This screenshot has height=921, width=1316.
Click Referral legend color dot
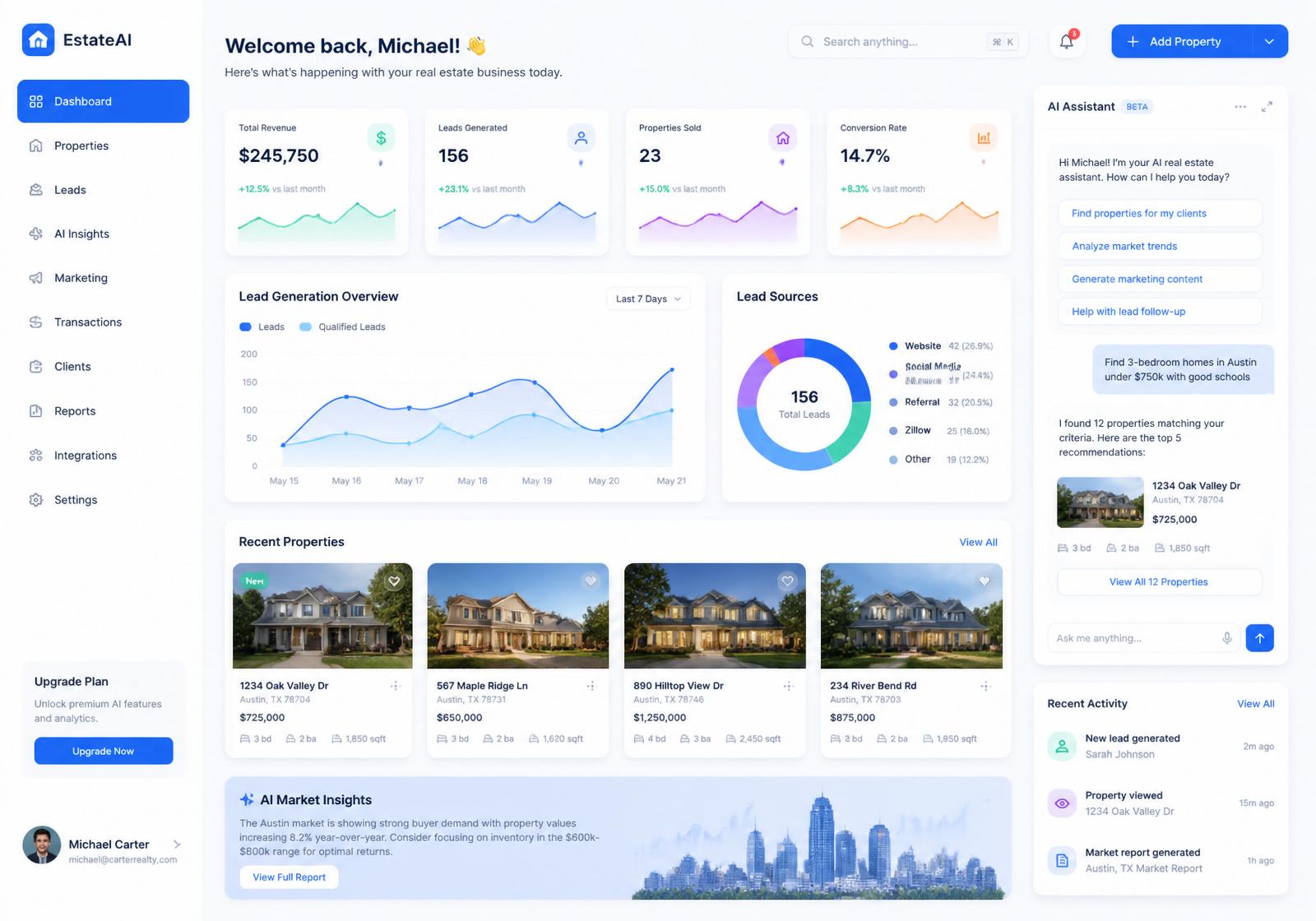pyautogui.click(x=893, y=402)
